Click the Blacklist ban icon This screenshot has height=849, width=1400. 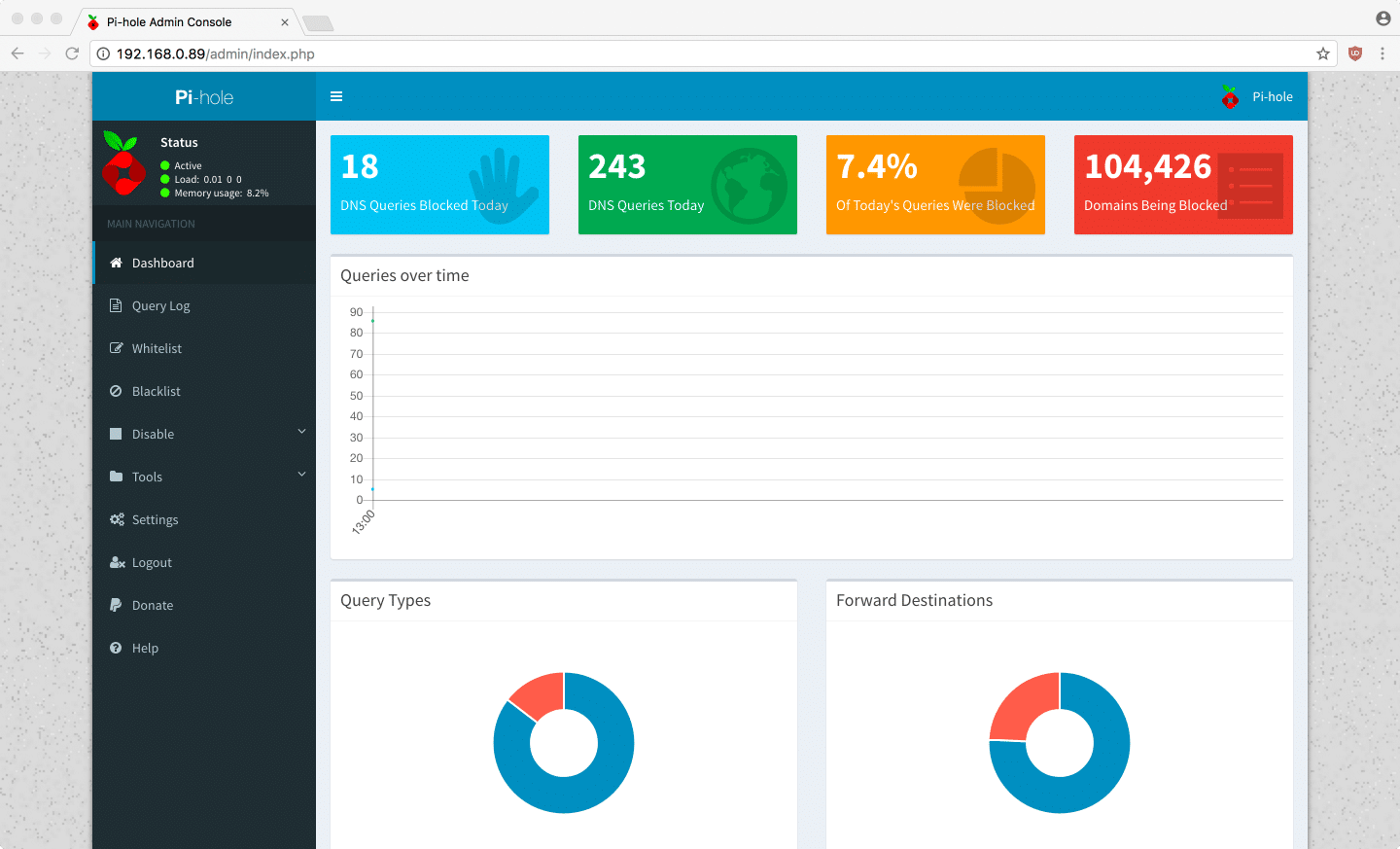click(116, 391)
